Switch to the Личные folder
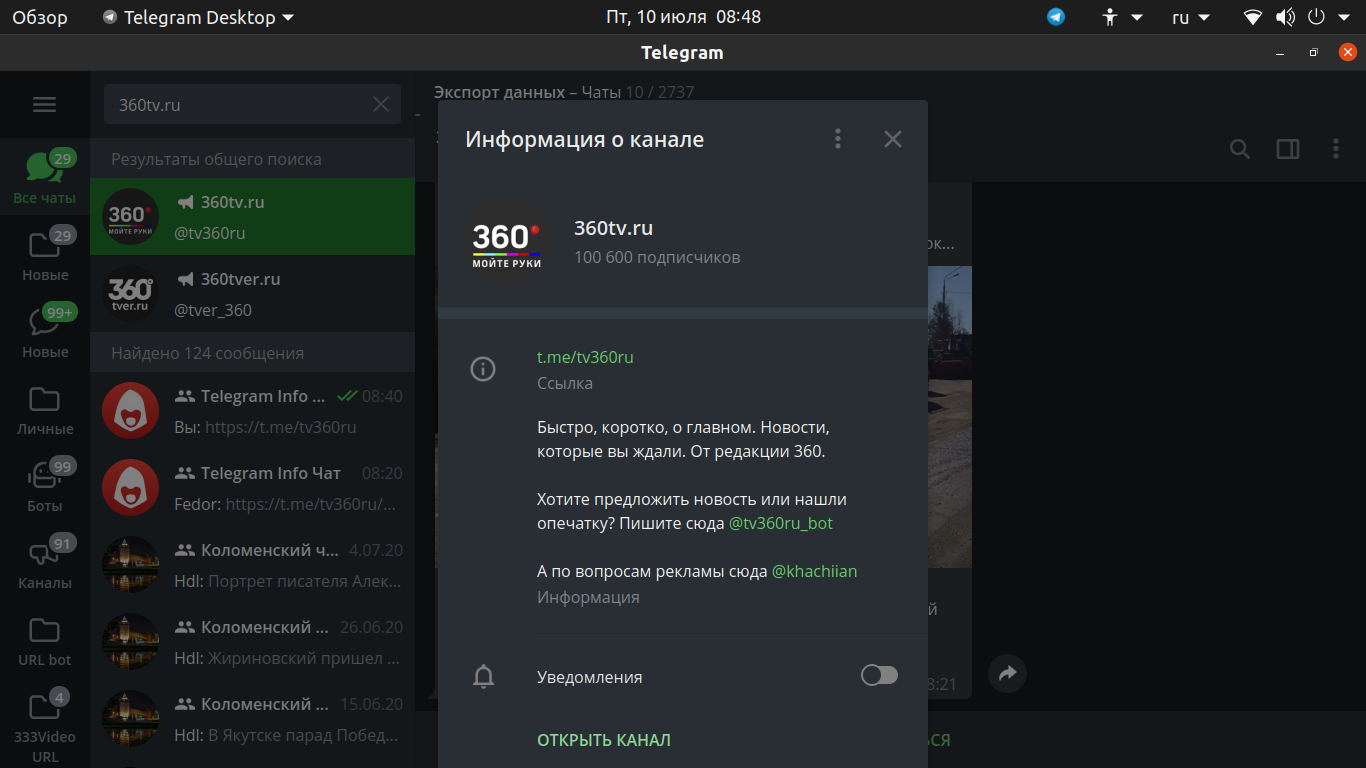This screenshot has width=1366, height=768. [44, 408]
